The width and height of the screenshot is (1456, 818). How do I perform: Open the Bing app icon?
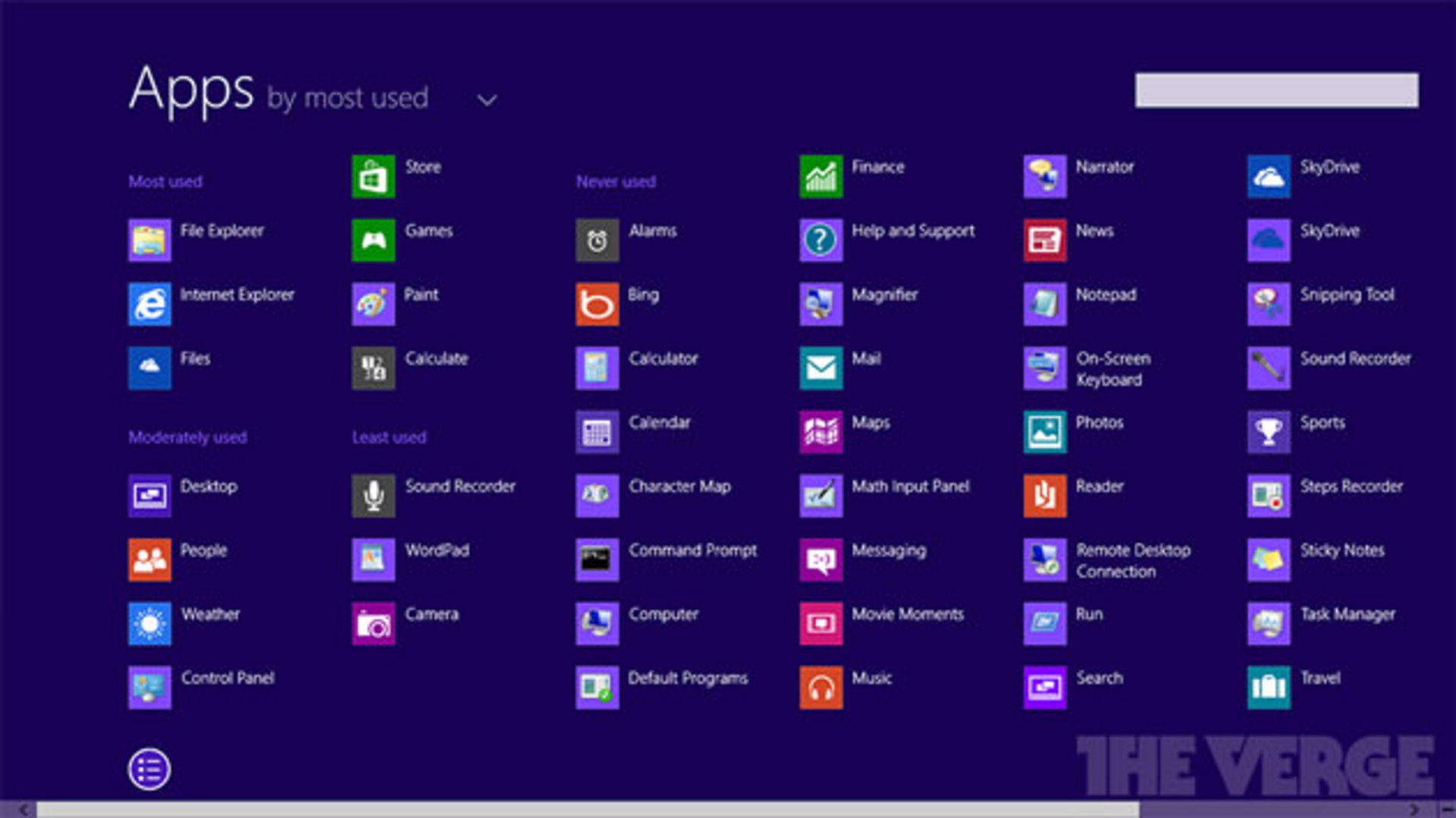point(597,304)
